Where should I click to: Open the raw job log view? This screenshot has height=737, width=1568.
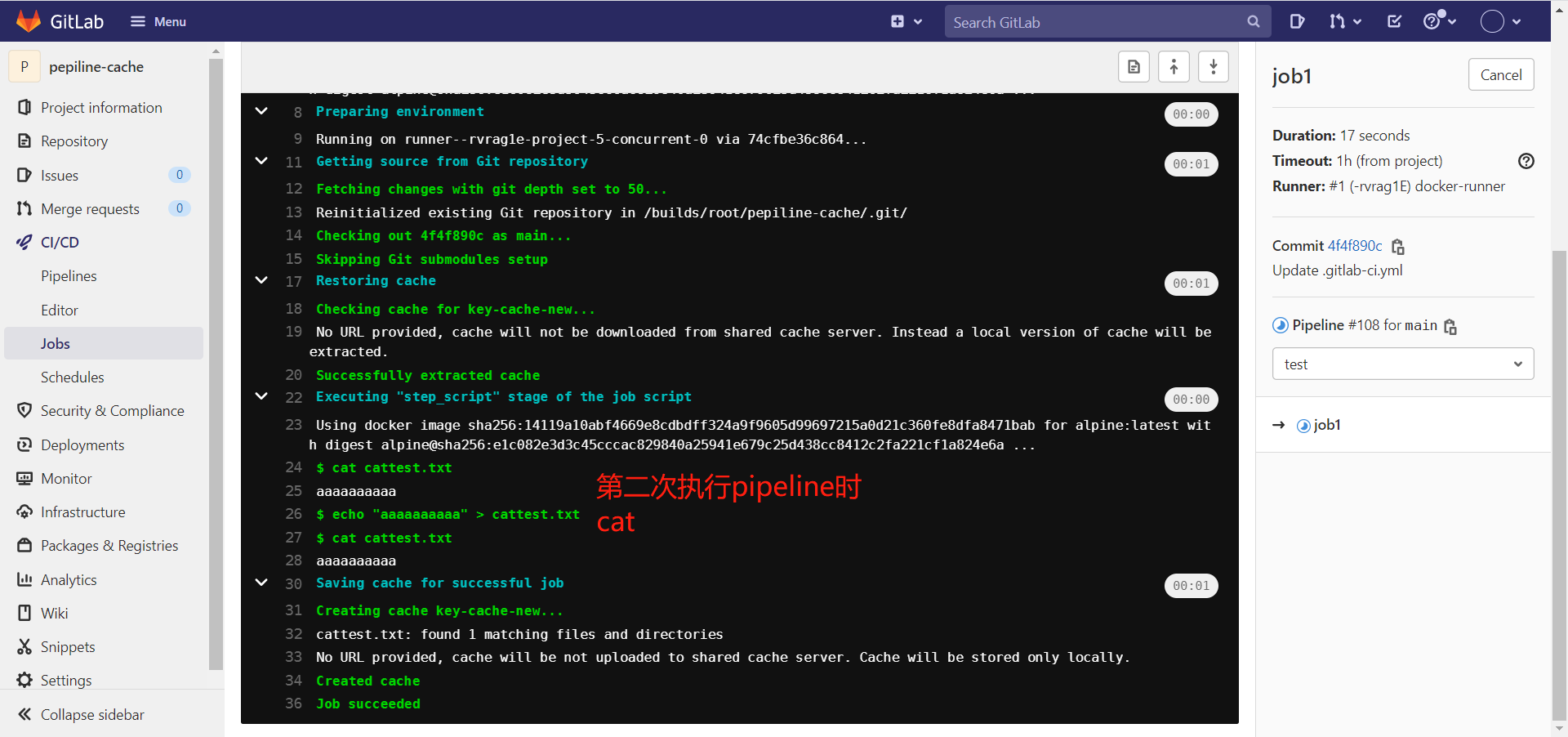coord(1134,66)
